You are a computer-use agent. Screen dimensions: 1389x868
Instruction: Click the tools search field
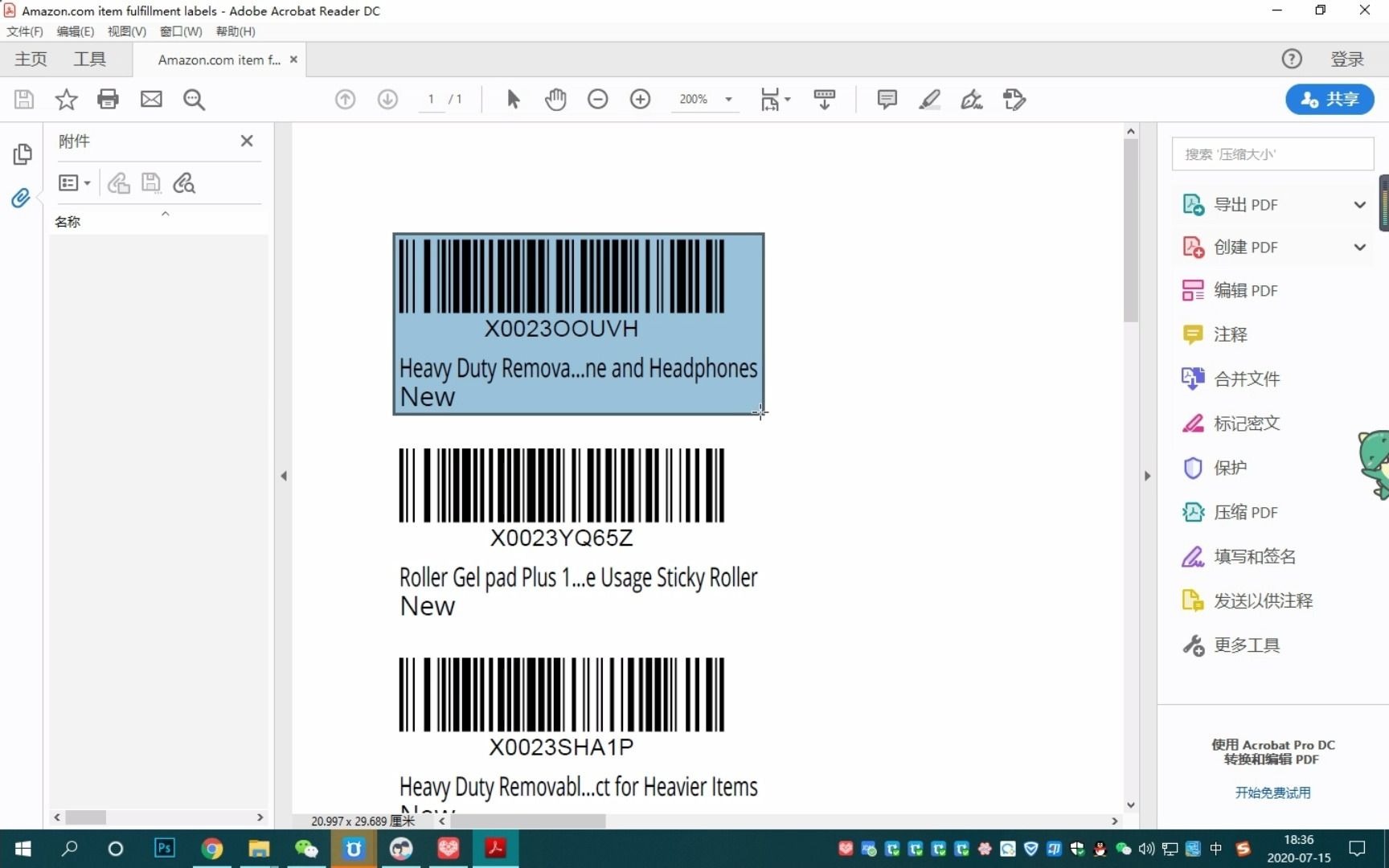(x=1272, y=154)
